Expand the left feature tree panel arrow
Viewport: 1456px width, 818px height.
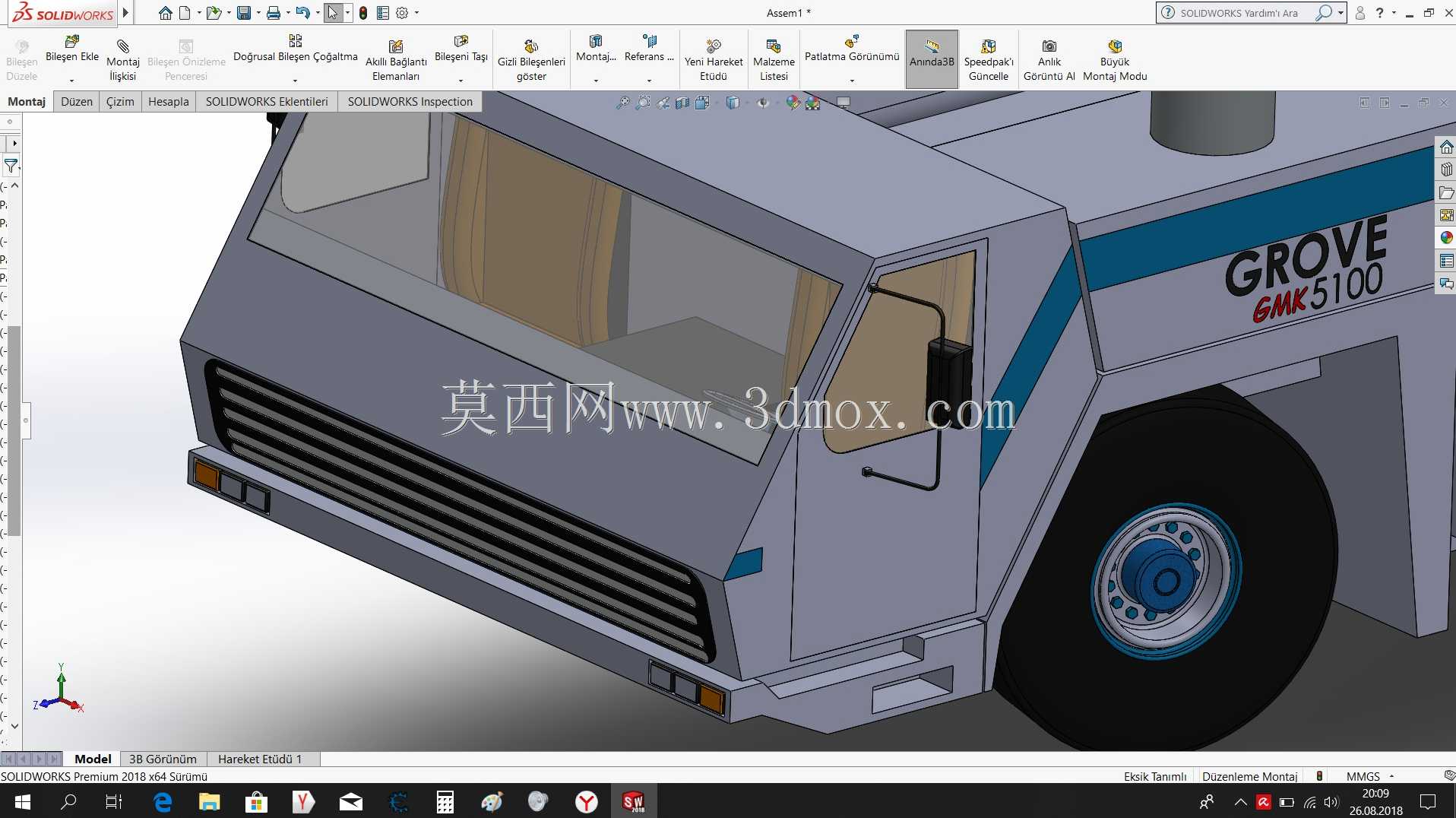click(x=14, y=143)
